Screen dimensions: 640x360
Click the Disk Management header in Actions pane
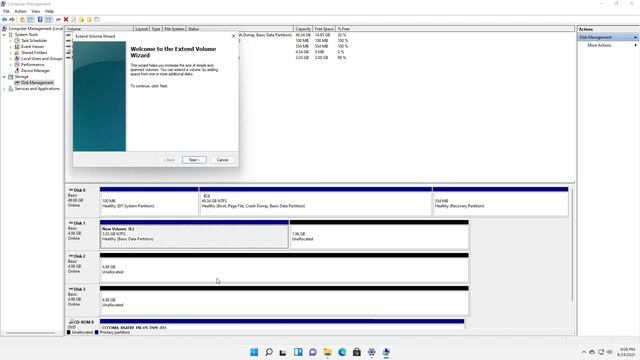point(608,37)
